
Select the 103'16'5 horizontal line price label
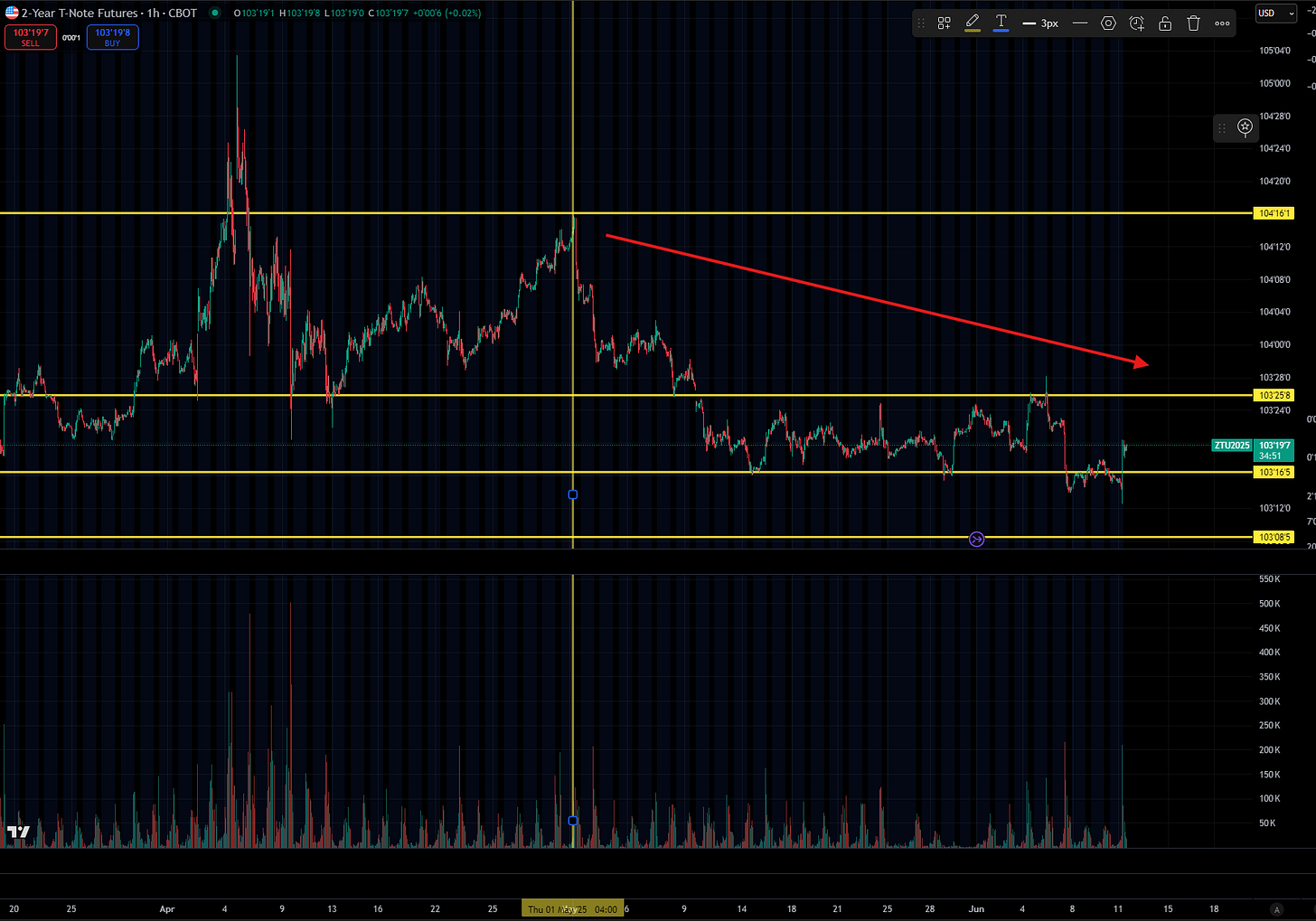pos(1274,472)
